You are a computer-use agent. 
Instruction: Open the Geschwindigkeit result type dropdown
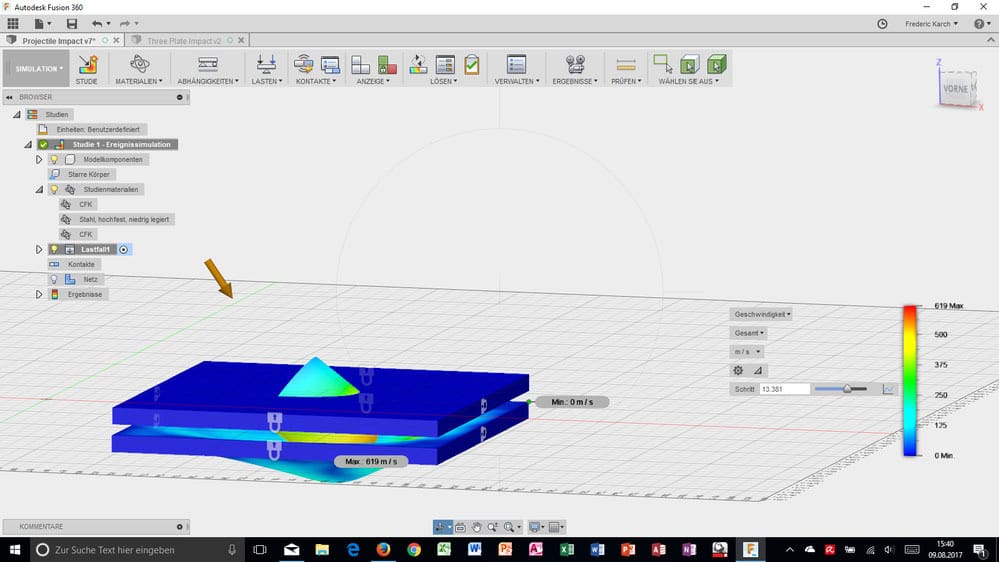(x=761, y=314)
